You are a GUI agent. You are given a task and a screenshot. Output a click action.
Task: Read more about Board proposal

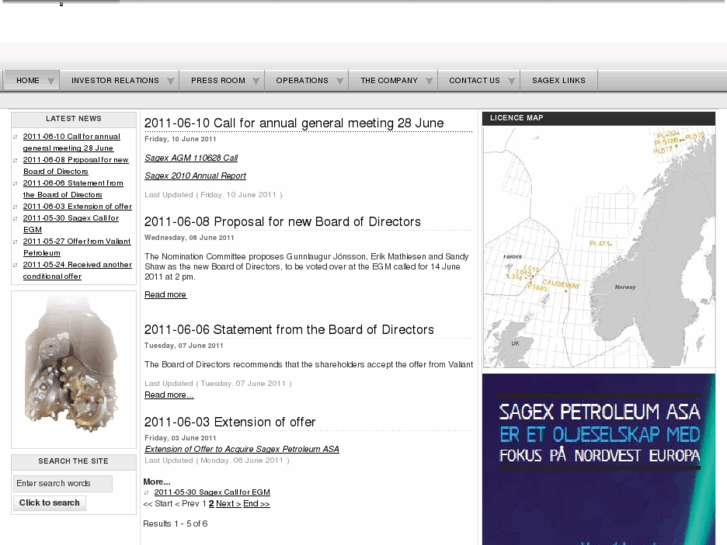pos(166,295)
